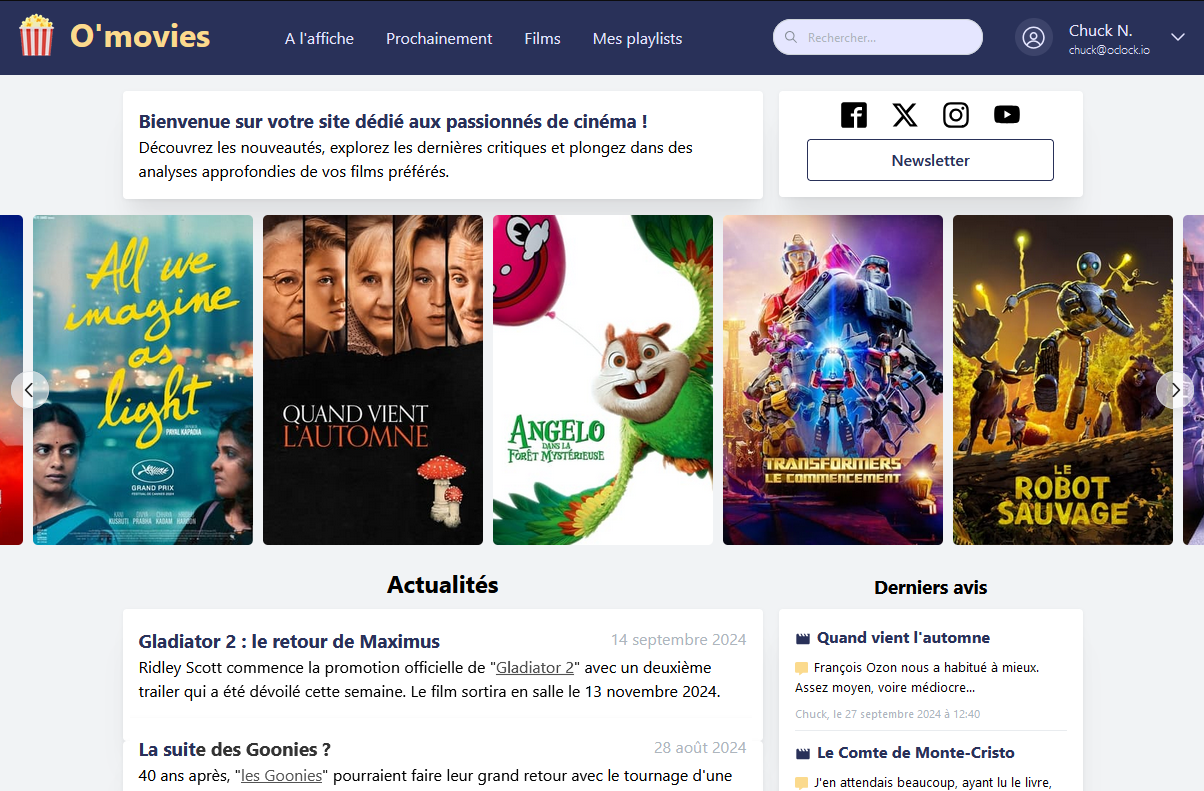This screenshot has width=1204, height=791.
Task: Click the Derniers avis heading
Action: coord(930,588)
